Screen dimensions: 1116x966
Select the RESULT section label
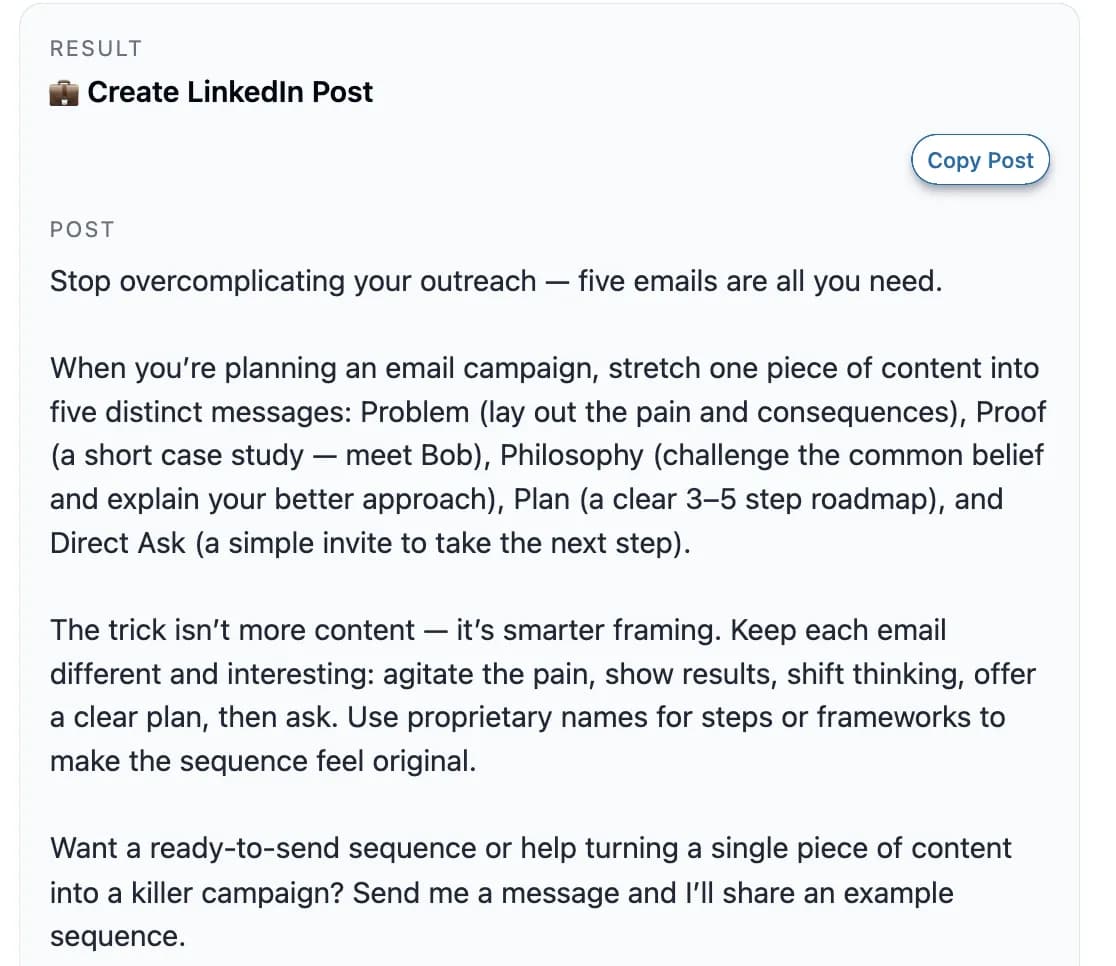point(96,48)
